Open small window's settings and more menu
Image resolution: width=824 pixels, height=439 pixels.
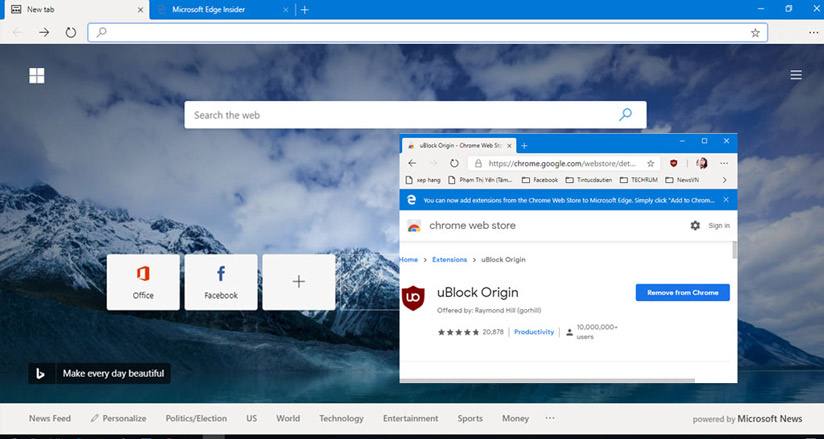point(724,164)
